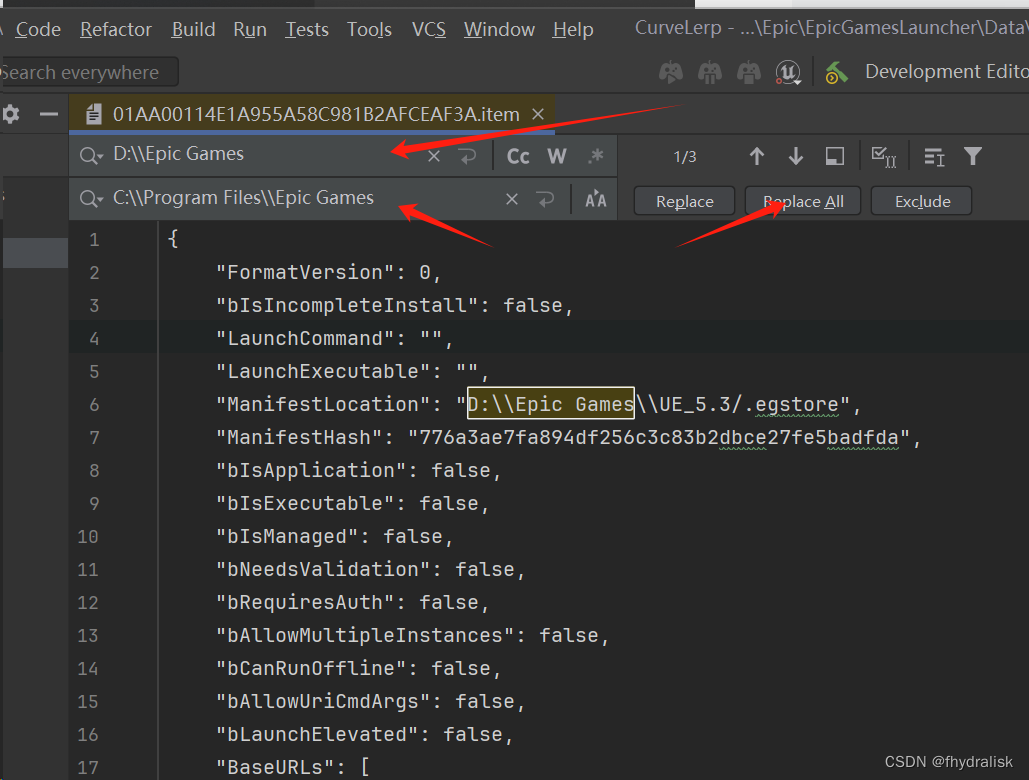Open search results in find window
The height and width of the screenshot is (780, 1029).
coord(934,157)
